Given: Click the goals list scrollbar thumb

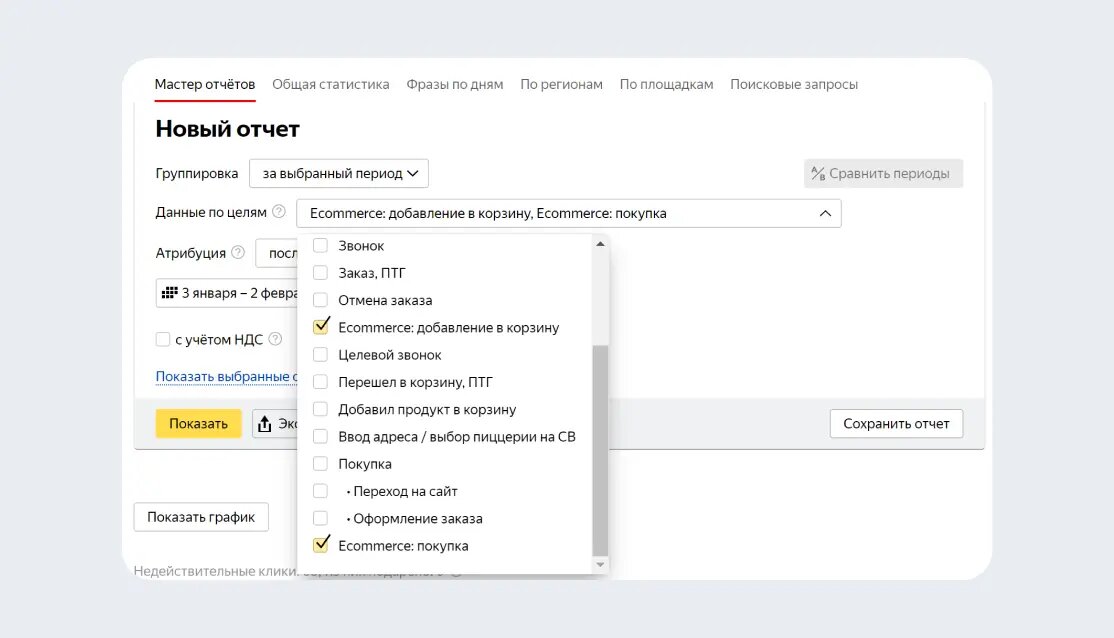Looking at the screenshot, I should click(x=600, y=450).
